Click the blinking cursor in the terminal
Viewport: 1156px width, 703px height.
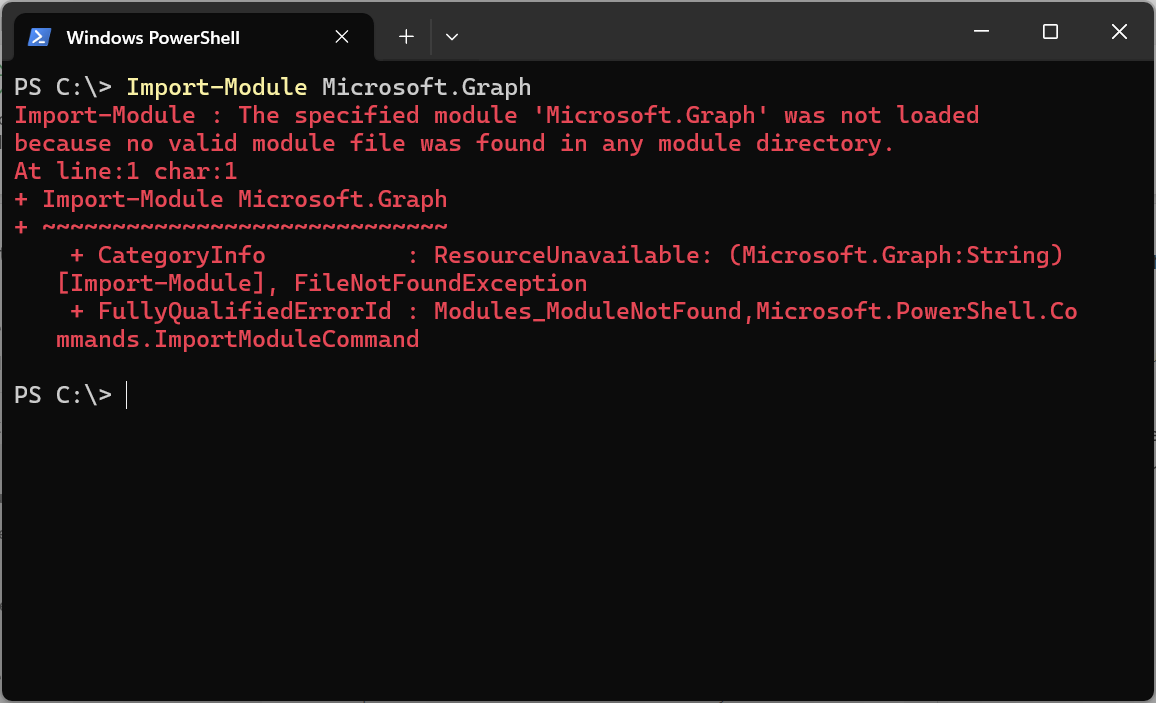[125, 395]
